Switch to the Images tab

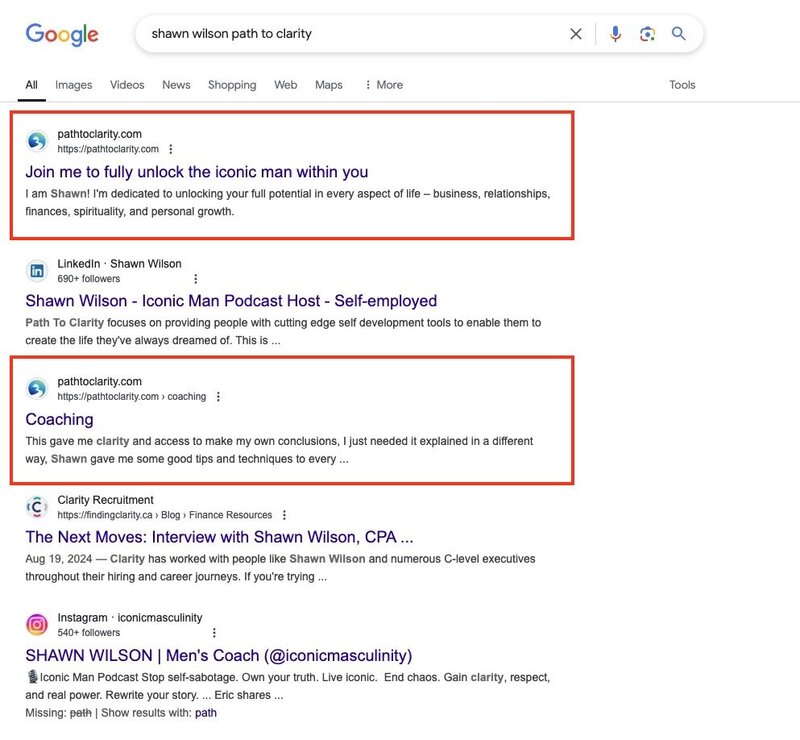pos(73,85)
